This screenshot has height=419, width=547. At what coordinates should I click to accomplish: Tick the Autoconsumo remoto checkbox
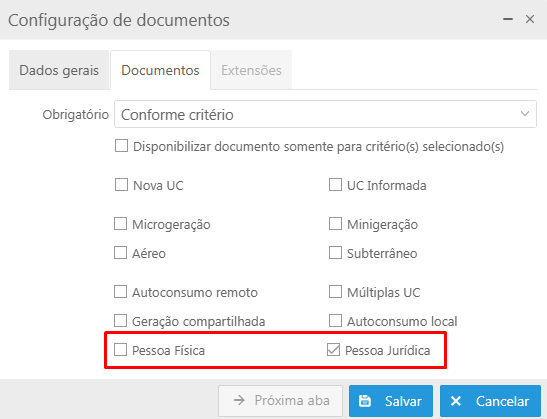coord(120,292)
